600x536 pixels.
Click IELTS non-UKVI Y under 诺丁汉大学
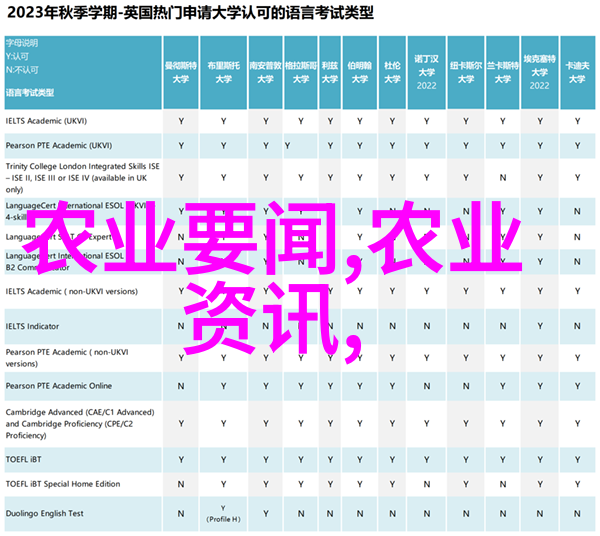tap(426, 292)
